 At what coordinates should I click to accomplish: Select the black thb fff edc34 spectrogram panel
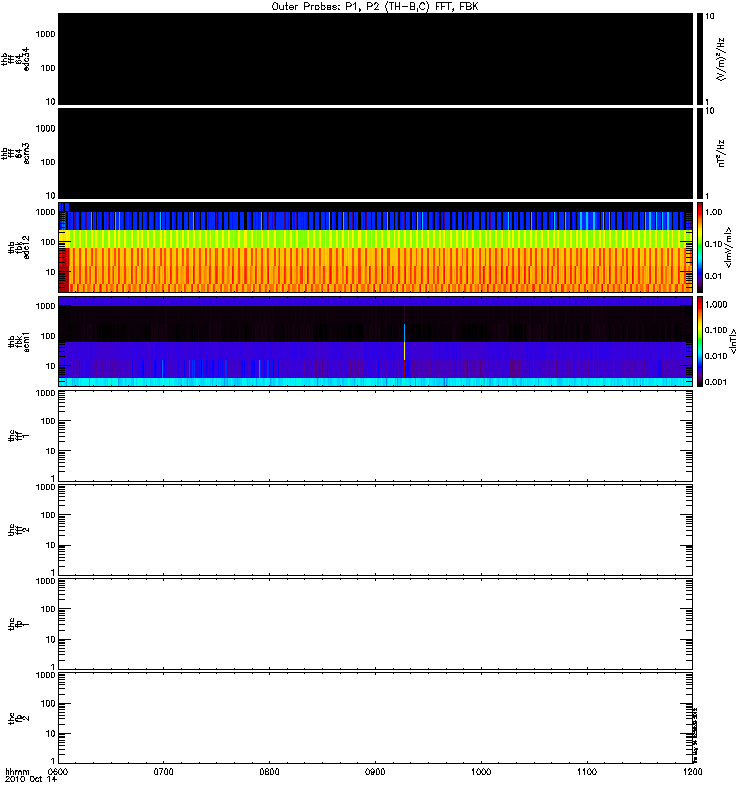(x=376, y=59)
